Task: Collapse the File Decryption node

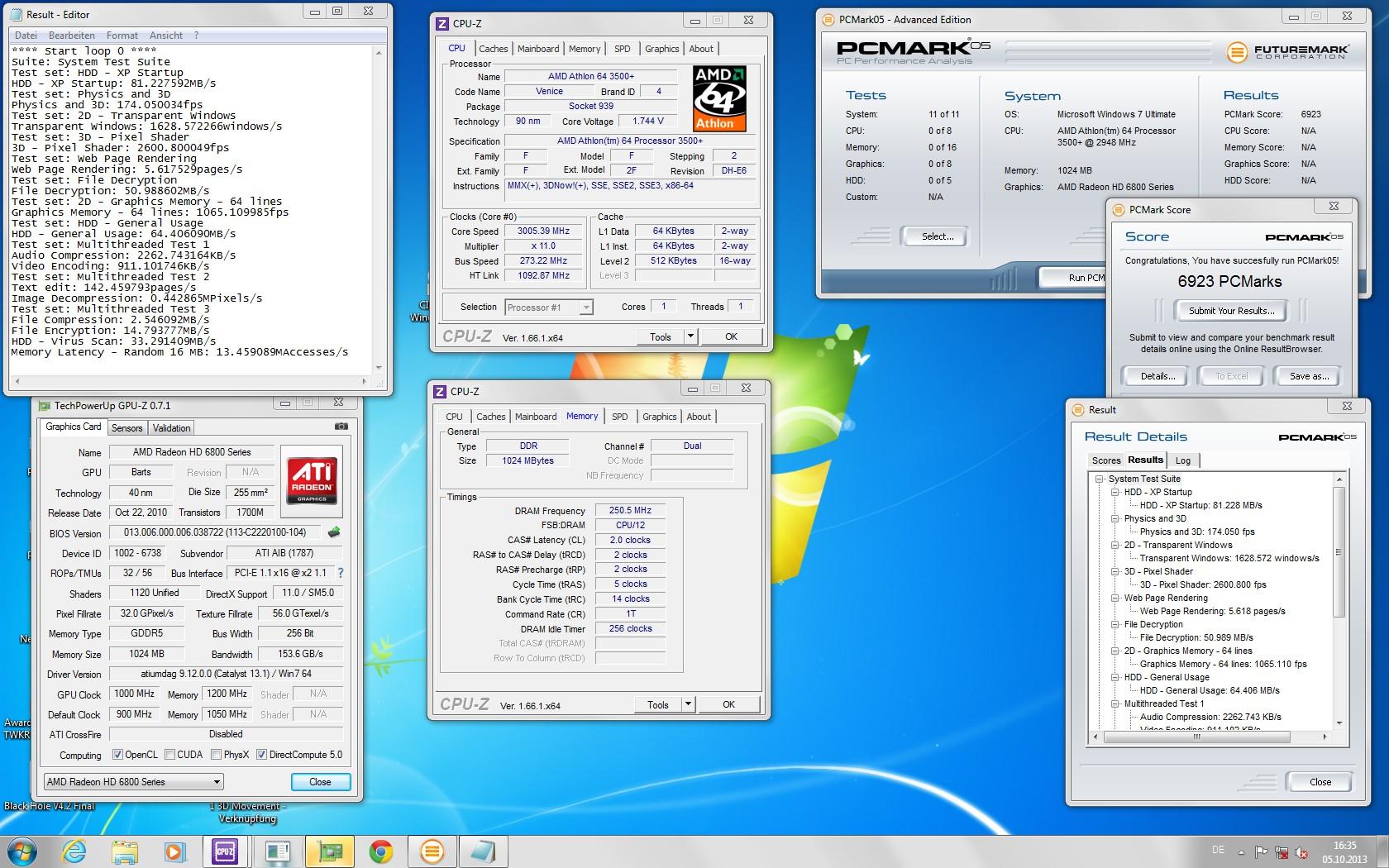Action: click(1115, 624)
